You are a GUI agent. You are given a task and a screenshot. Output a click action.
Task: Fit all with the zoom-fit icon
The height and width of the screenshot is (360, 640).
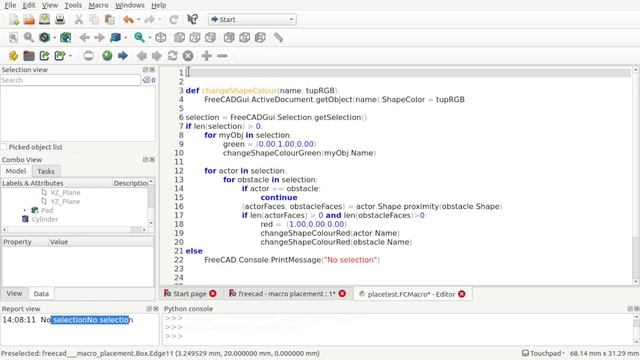point(13,38)
